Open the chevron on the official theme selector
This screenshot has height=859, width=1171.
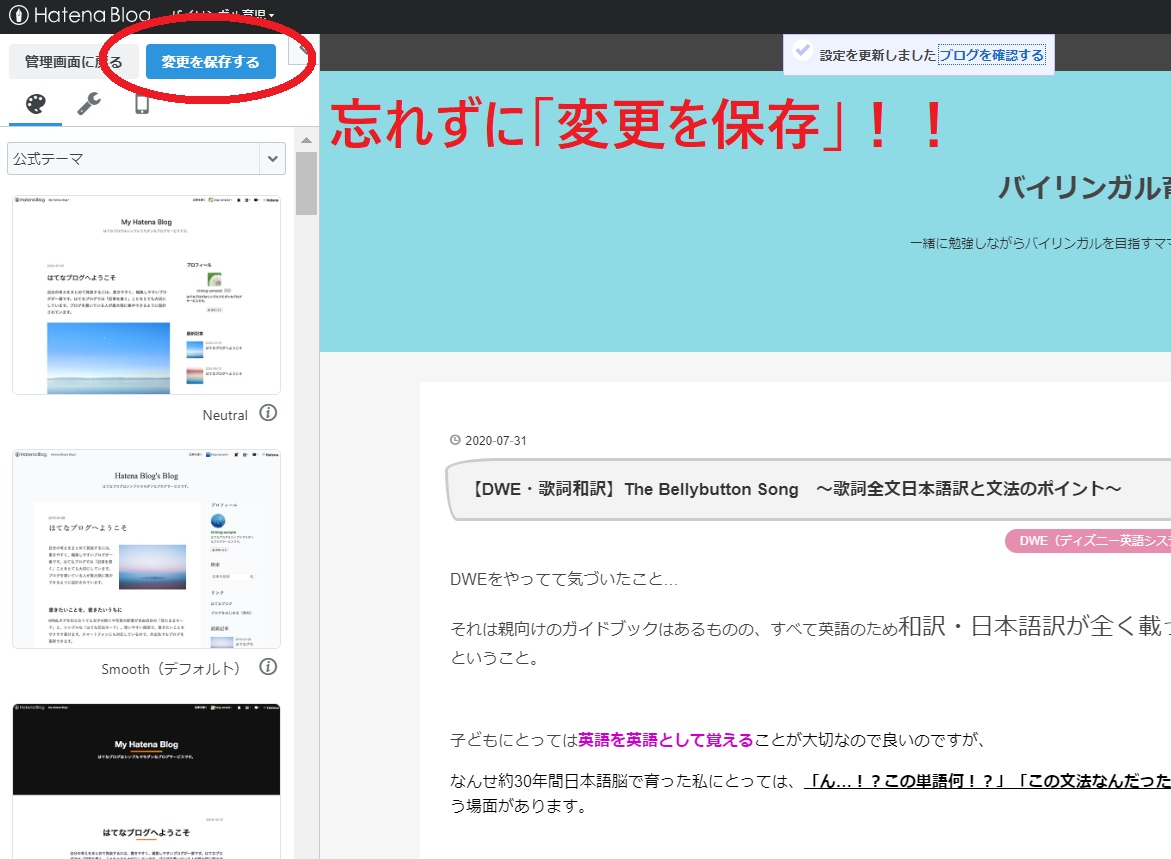[x=271, y=158]
